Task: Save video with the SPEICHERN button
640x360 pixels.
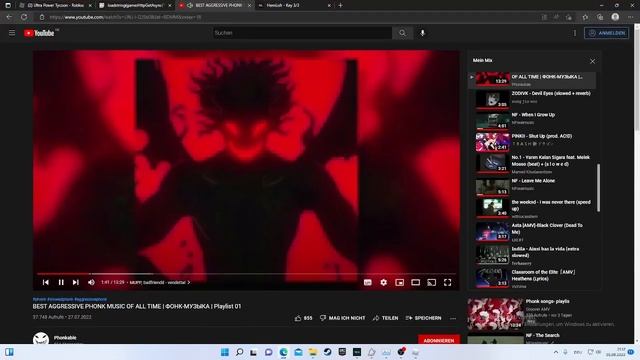Action: pos(424,318)
